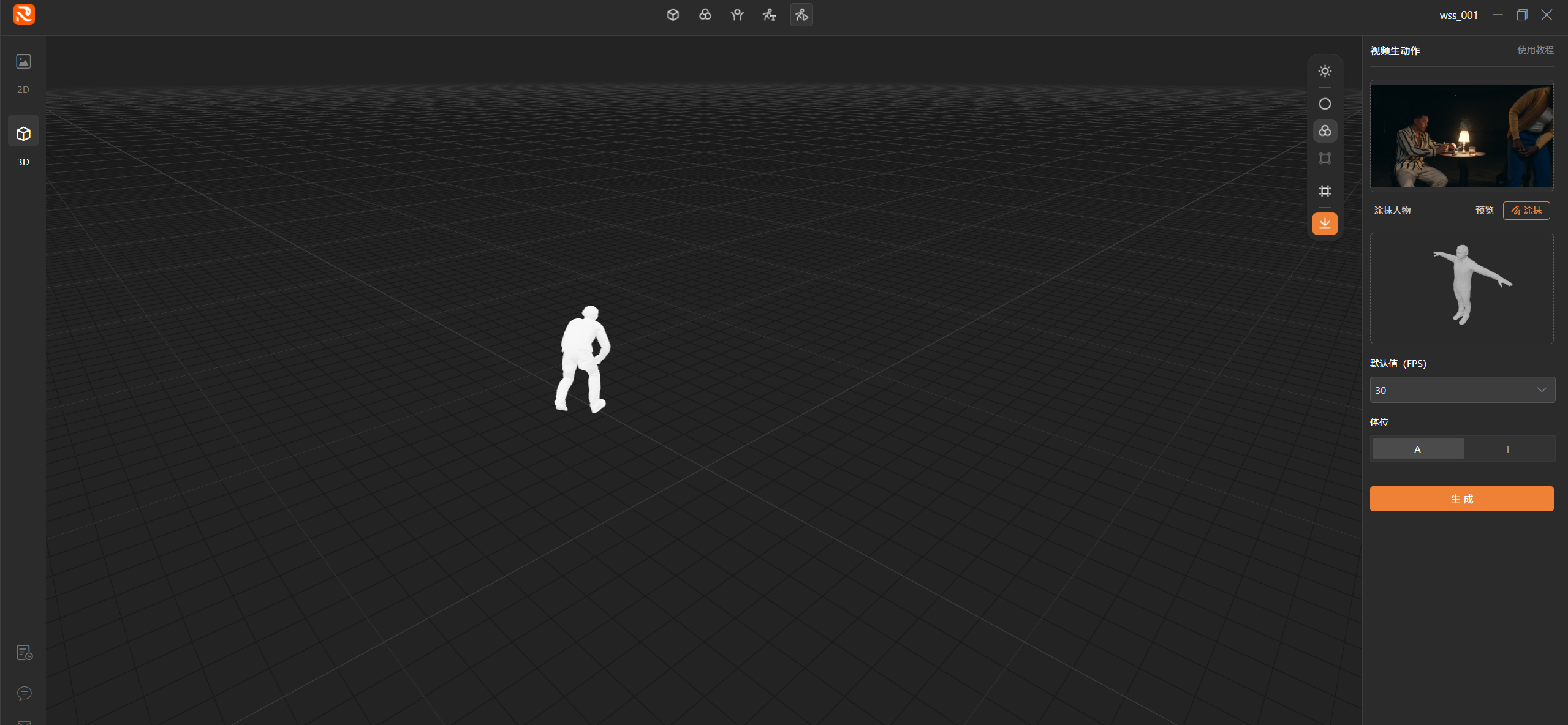
Task: Open the three-circles material tool in top bar
Action: [705, 15]
